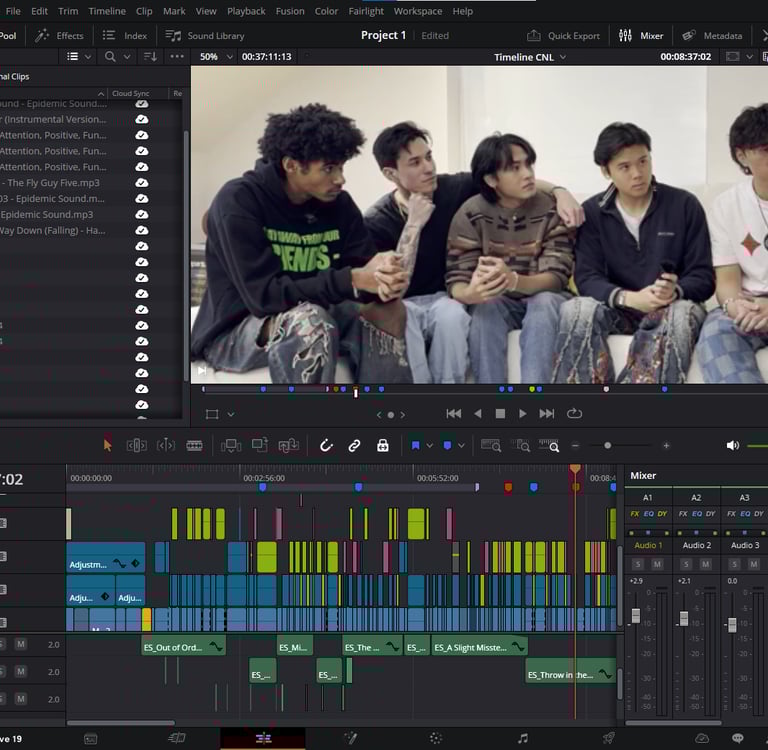The height and width of the screenshot is (750, 768).
Task: Activate the Blade Edit Mode tool
Action: pyautogui.click(x=194, y=445)
